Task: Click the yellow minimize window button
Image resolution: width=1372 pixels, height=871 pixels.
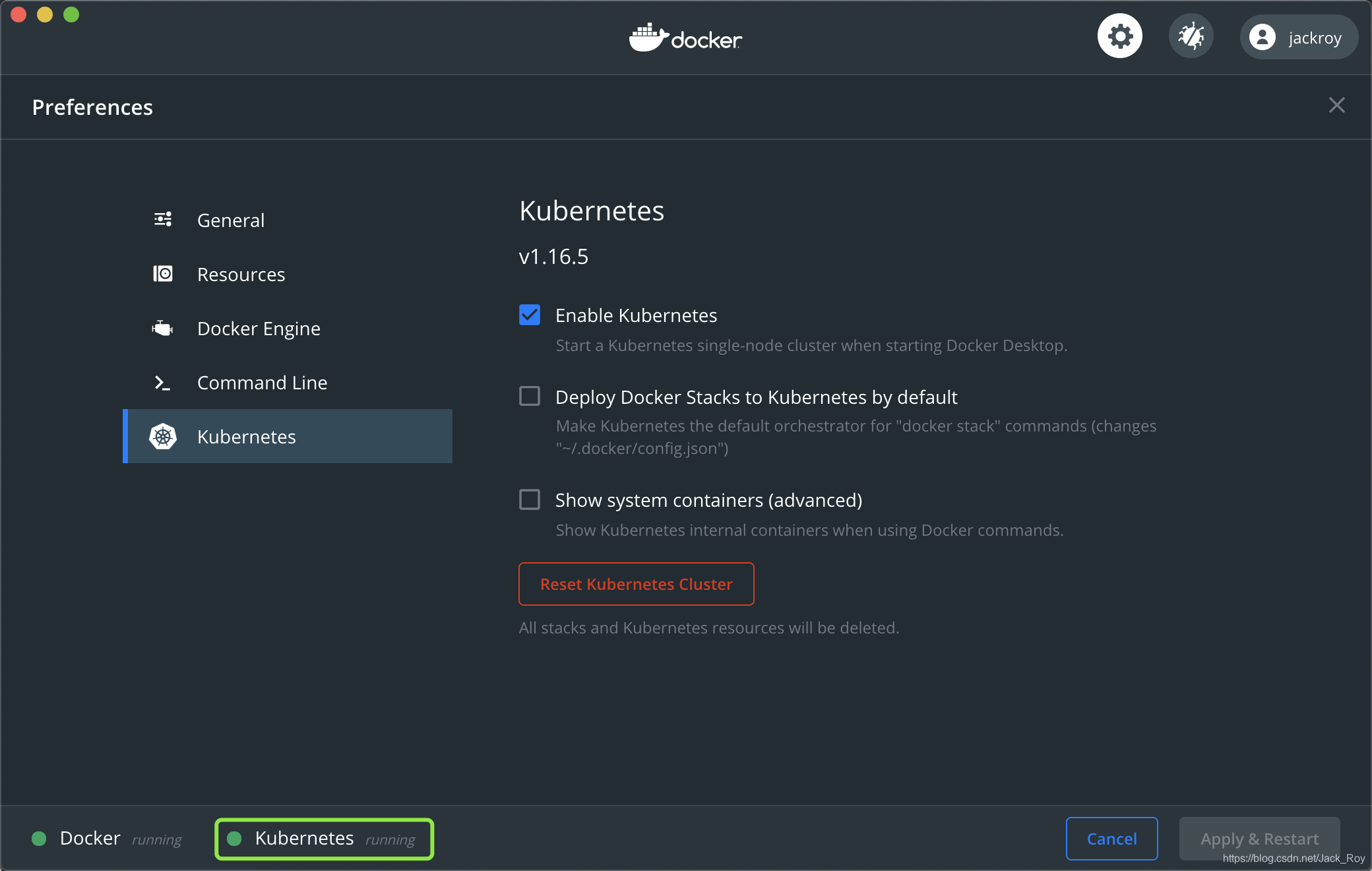Action: pyautogui.click(x=45, y=15)
